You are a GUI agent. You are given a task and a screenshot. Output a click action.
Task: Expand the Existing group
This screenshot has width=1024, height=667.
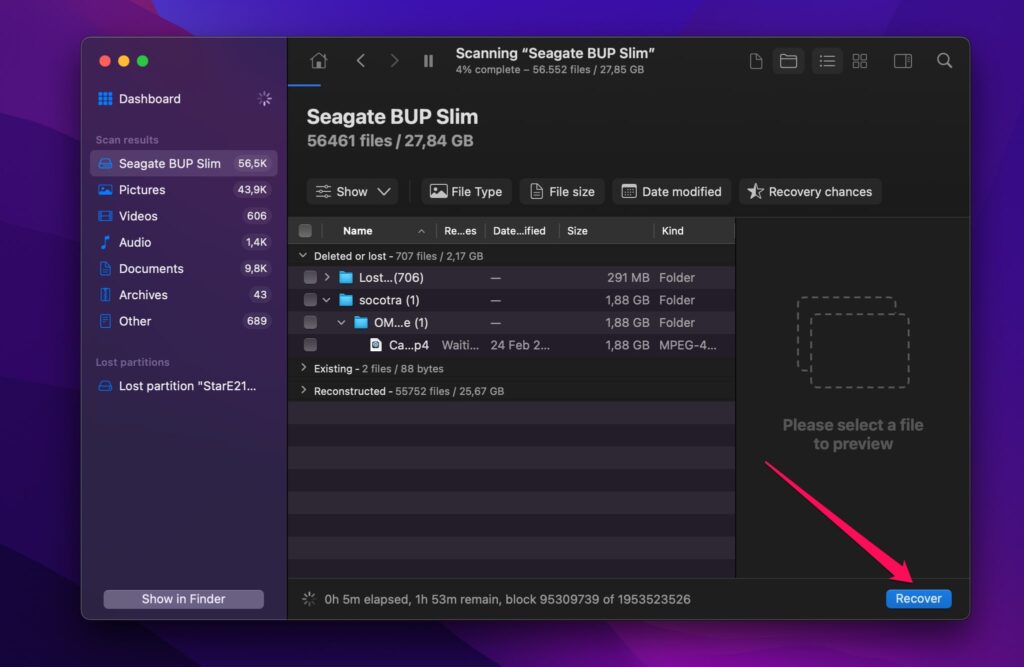[x=303, y=368]
